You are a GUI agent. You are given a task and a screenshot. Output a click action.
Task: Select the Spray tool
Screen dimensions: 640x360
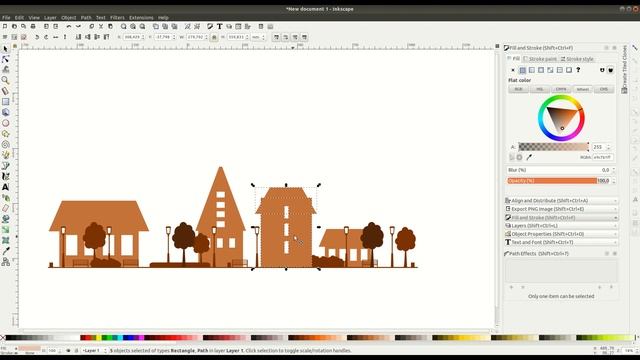[5, 198]
